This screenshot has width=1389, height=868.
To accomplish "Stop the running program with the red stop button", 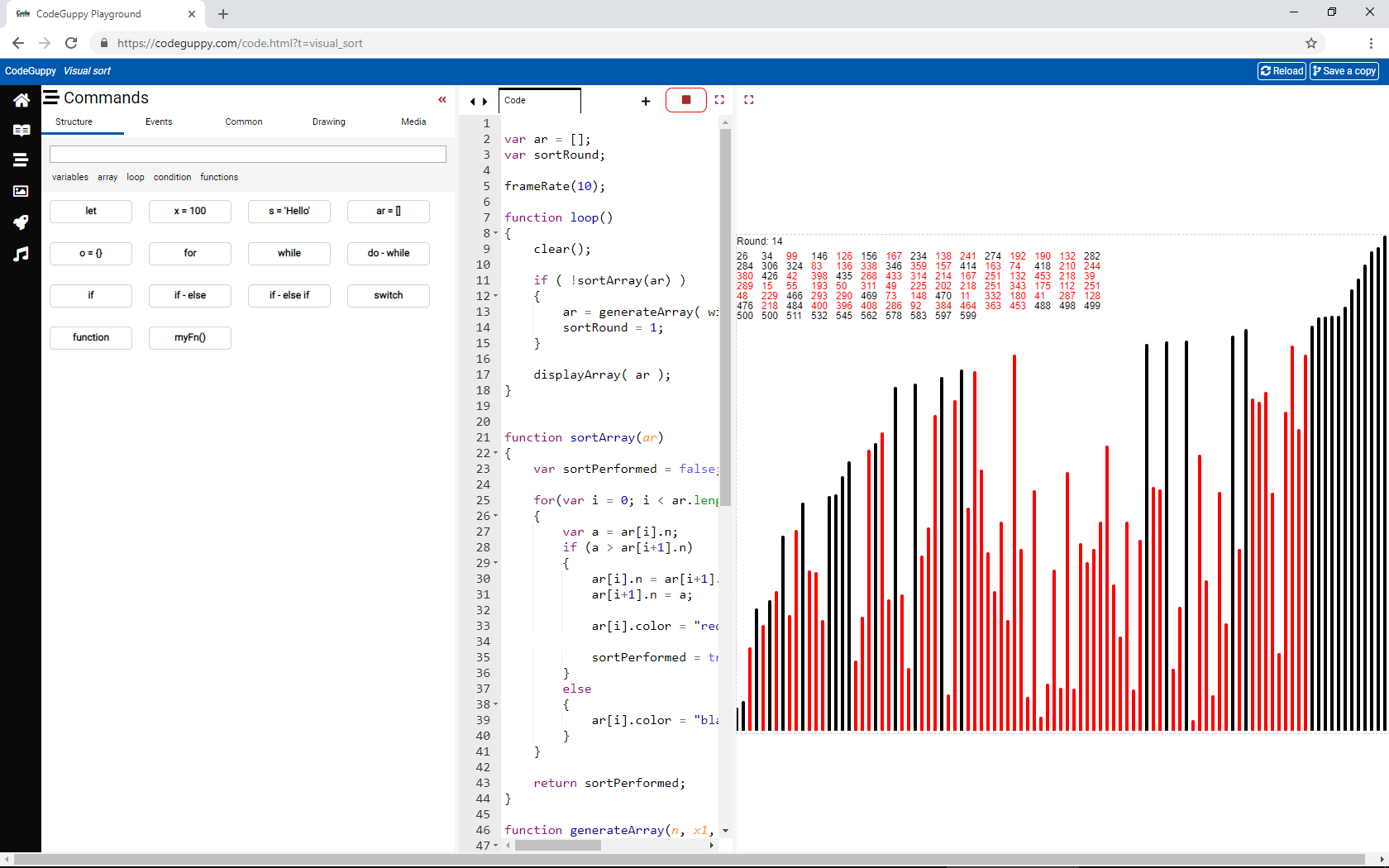I will (x=685, y=100).
